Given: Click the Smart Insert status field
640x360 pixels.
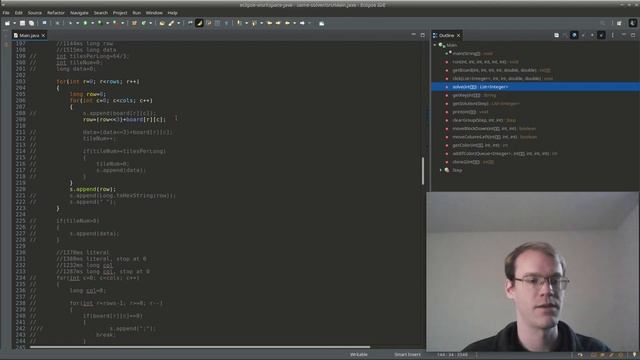Looking at the screenshot, I should coord(407,355).
